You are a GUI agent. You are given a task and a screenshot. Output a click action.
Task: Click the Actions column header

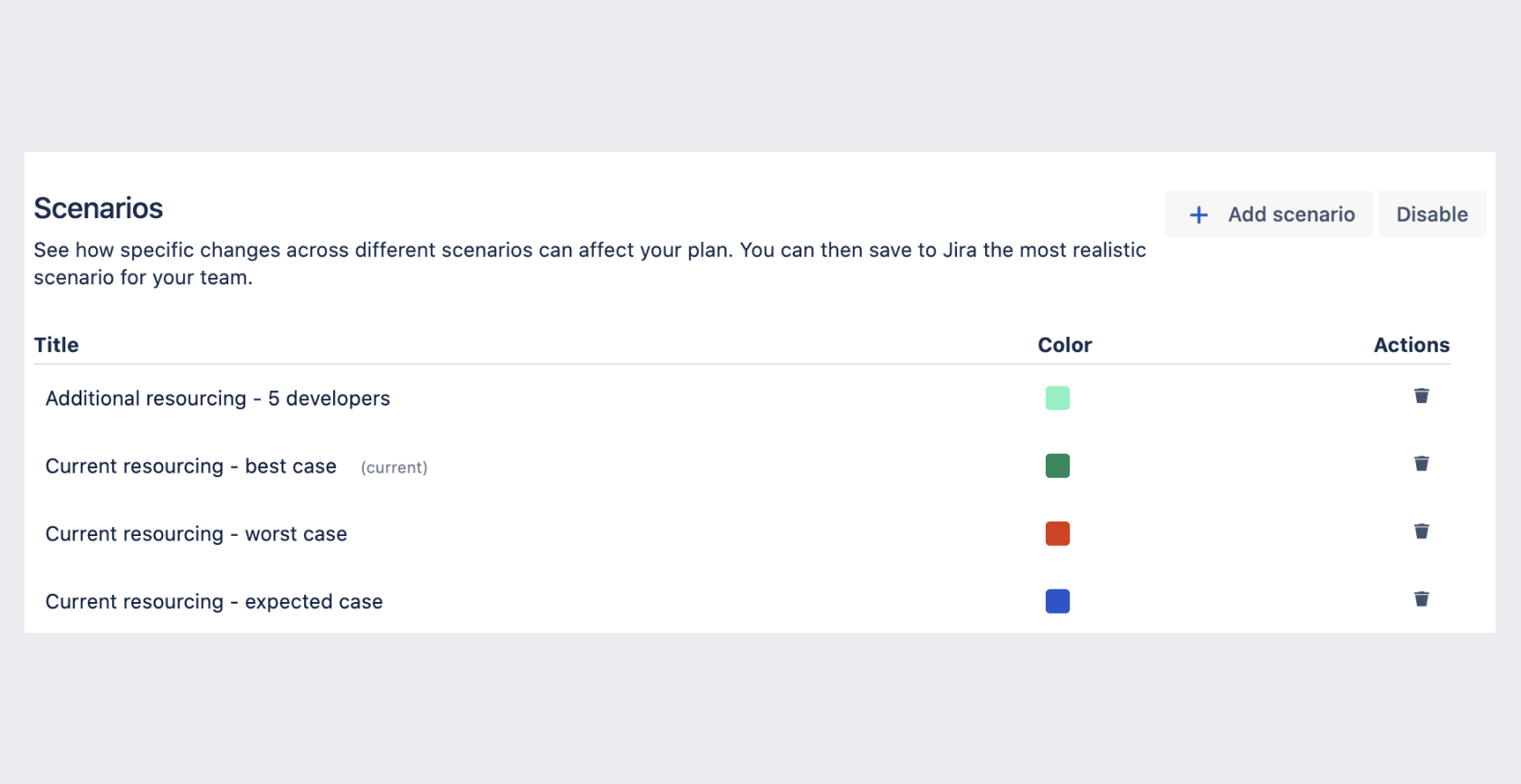point(1411,345)
